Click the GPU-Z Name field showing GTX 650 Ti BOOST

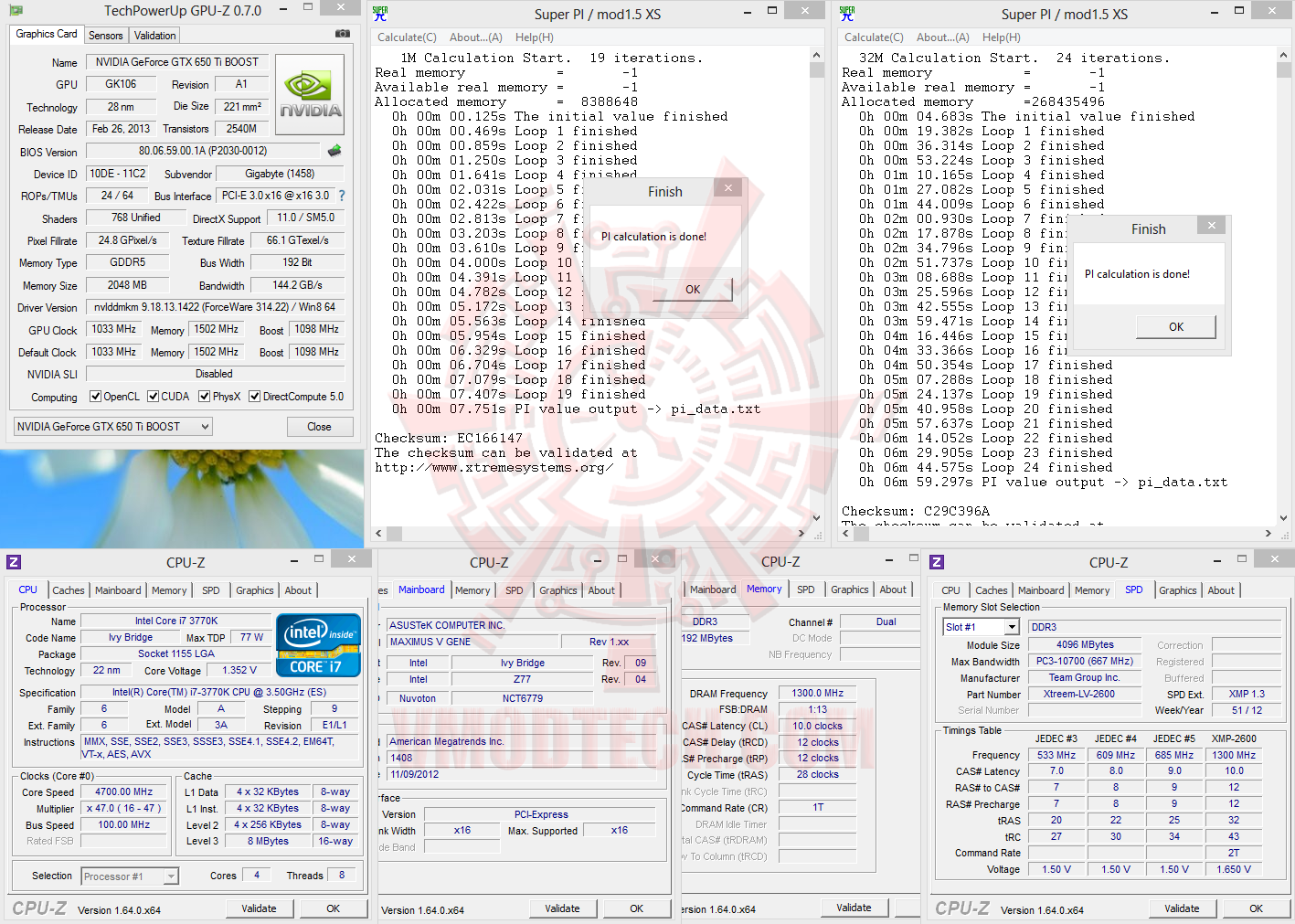pyautogui.click(x=177, y=62)
